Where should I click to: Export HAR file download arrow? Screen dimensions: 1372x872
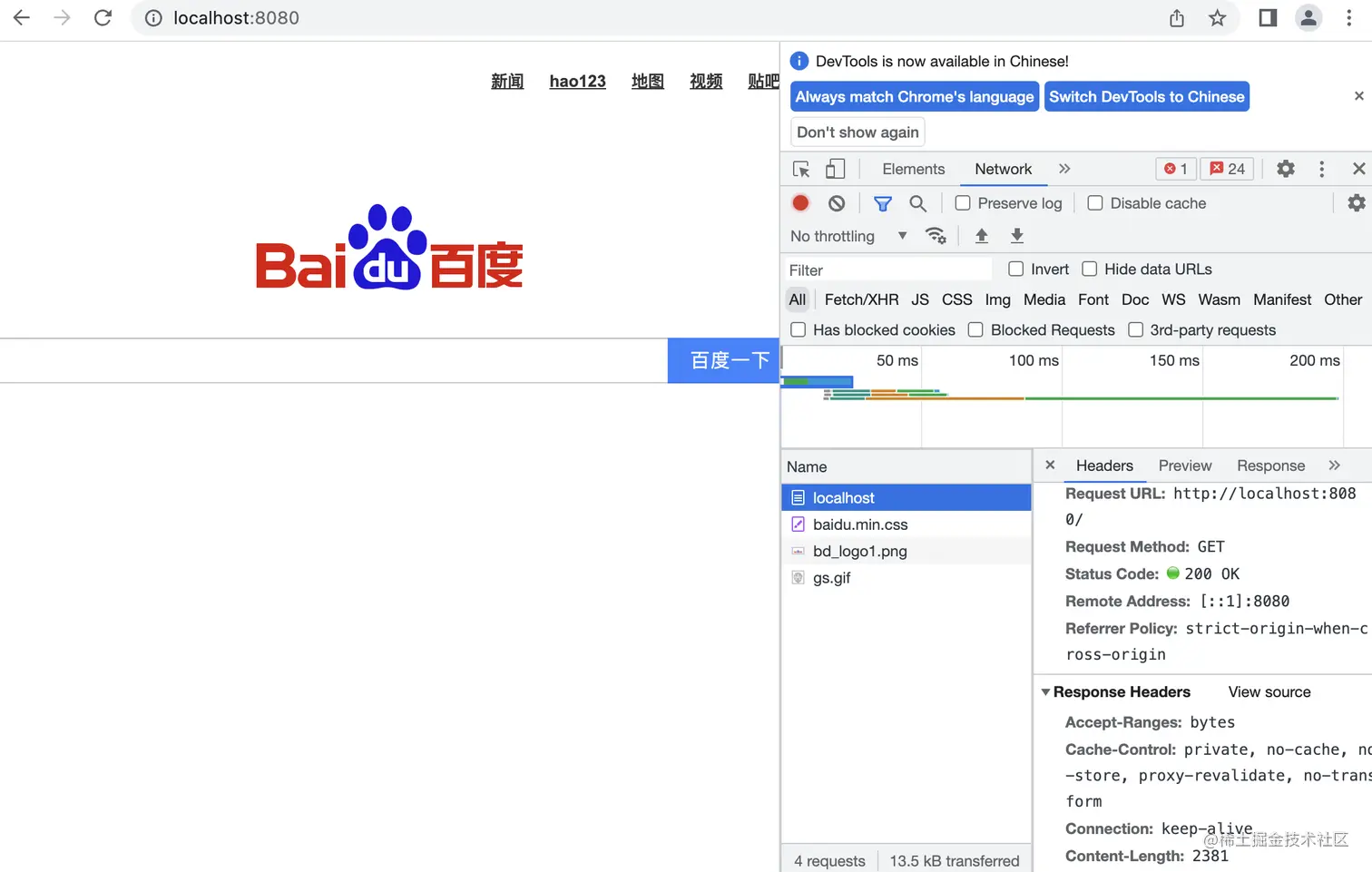click(x=1017, y=236)
